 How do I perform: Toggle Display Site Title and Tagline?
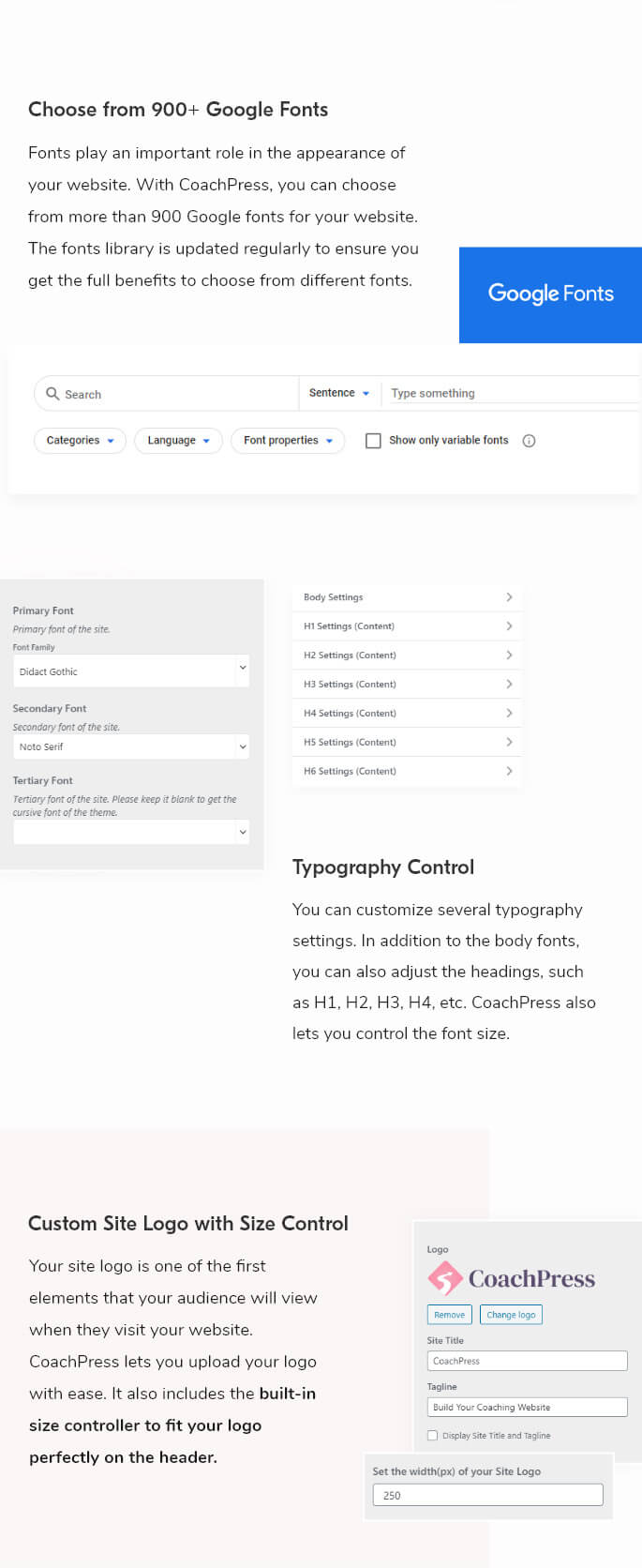point(432,1435)
